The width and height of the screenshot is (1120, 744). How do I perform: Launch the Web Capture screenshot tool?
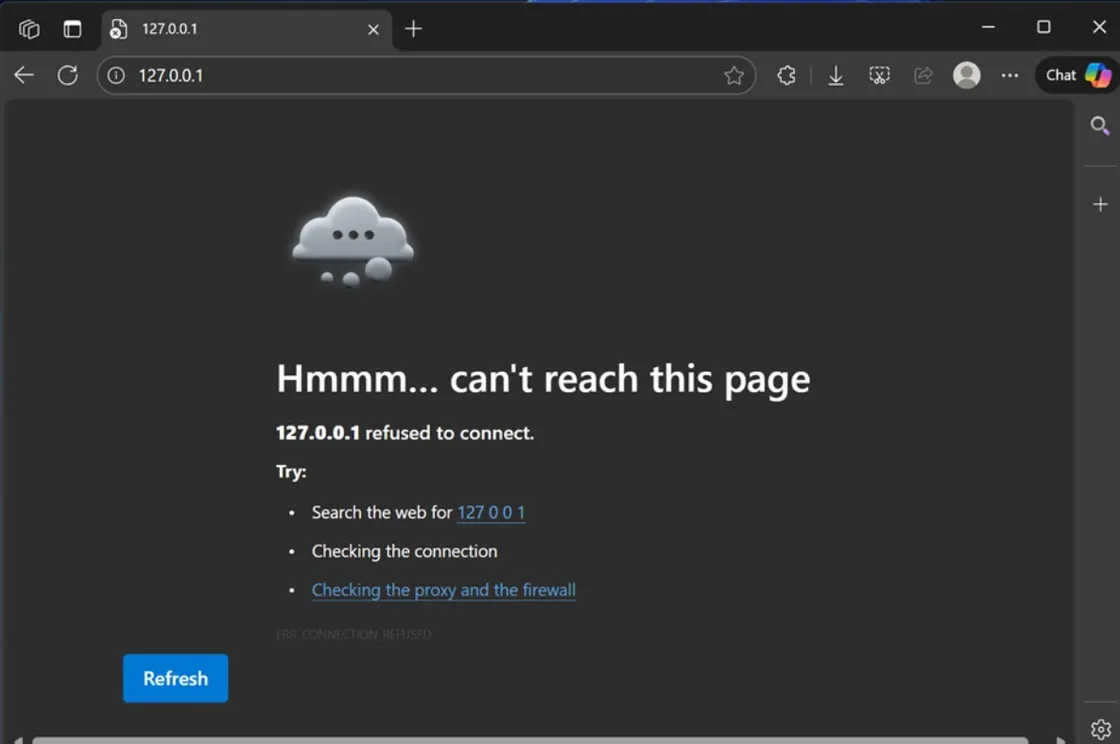click(x=879, y=75)
